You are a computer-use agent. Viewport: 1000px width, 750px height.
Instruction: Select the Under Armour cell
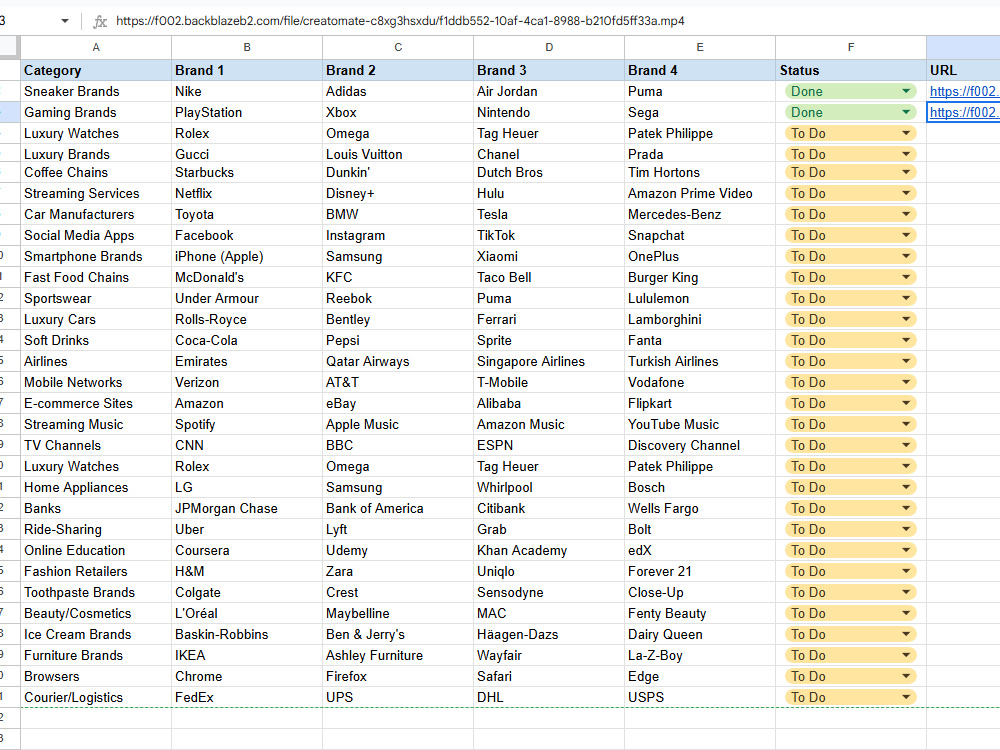coord(247,298)
